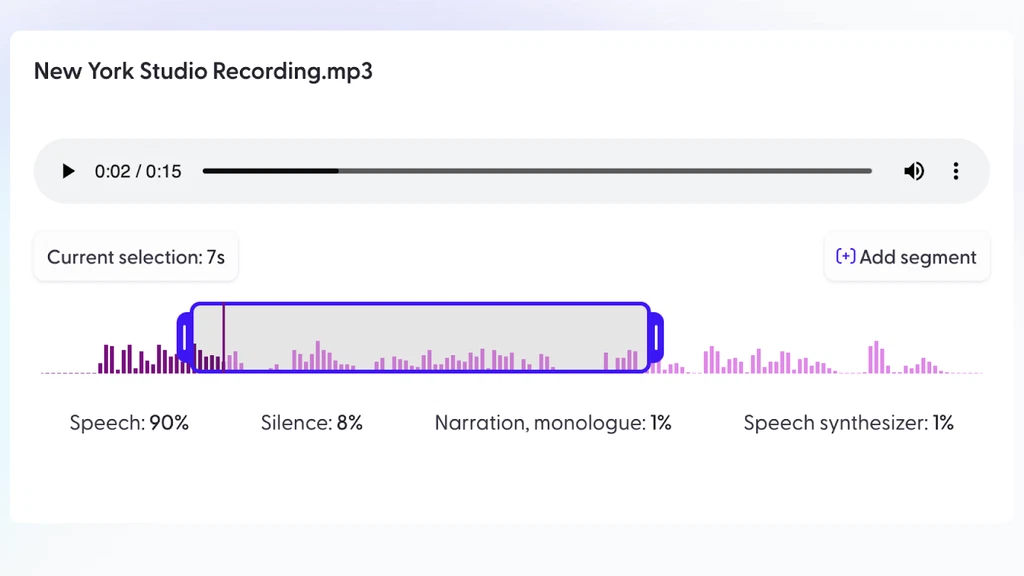Click the dark playhead line inside the selection

pyautogui.click(x=223, y=335)
